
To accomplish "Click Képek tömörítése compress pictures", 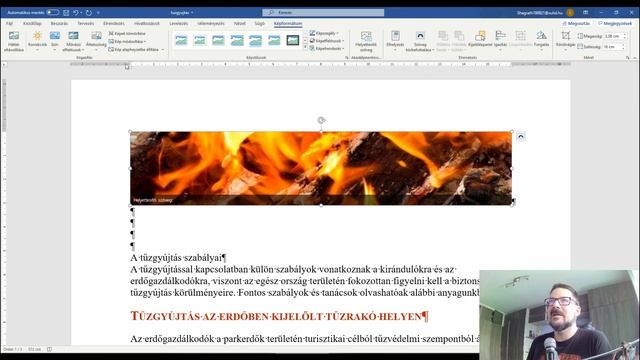I will [127, 33].
